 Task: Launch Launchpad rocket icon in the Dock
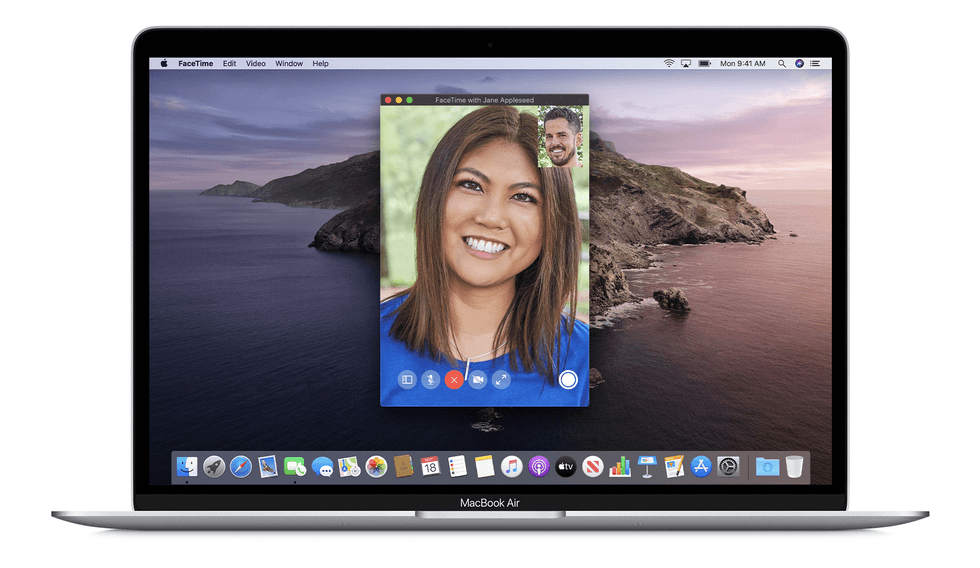tap(214, 466)
